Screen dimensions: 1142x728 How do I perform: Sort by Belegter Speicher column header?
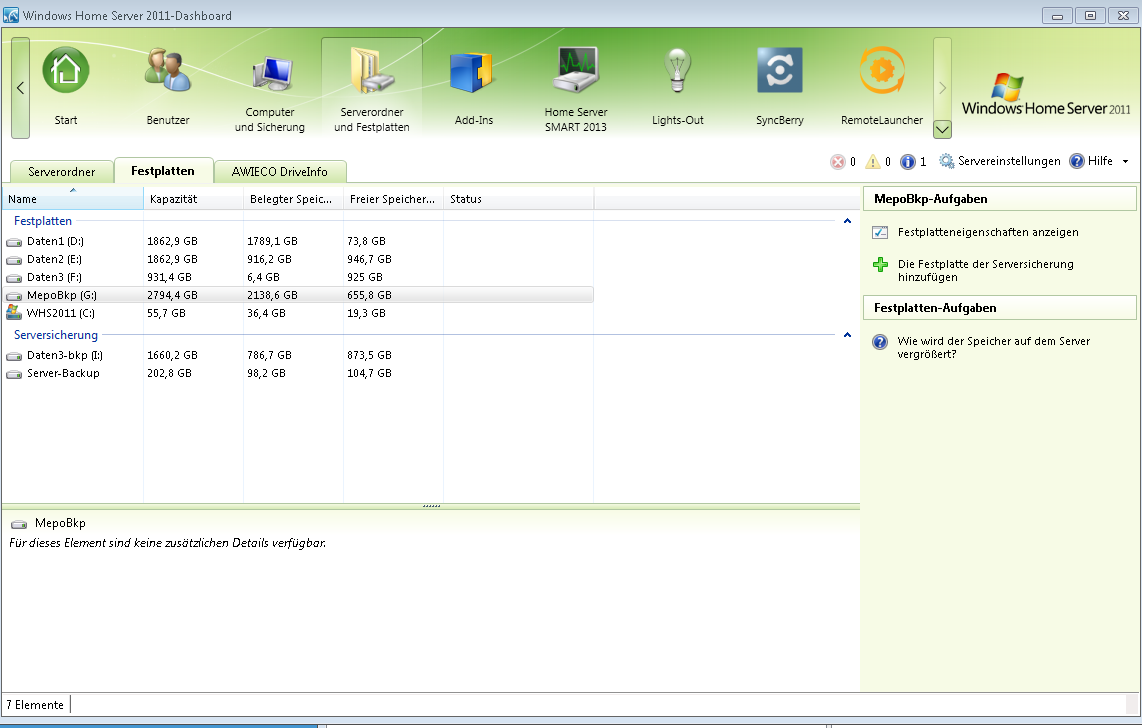(x=294, y=199)
